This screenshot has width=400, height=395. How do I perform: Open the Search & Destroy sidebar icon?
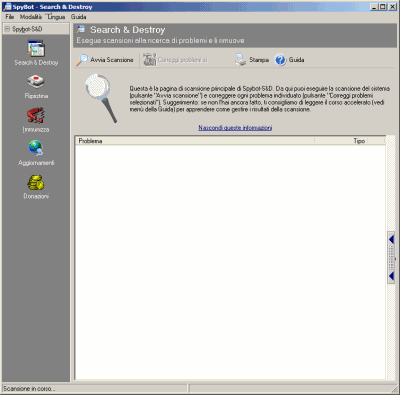36,52
